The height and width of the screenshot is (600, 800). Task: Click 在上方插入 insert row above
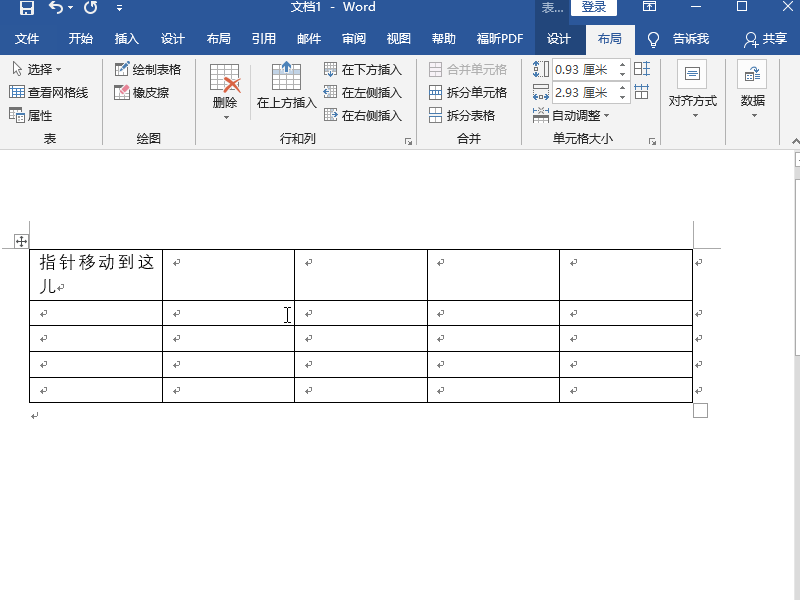pos(286,85)
